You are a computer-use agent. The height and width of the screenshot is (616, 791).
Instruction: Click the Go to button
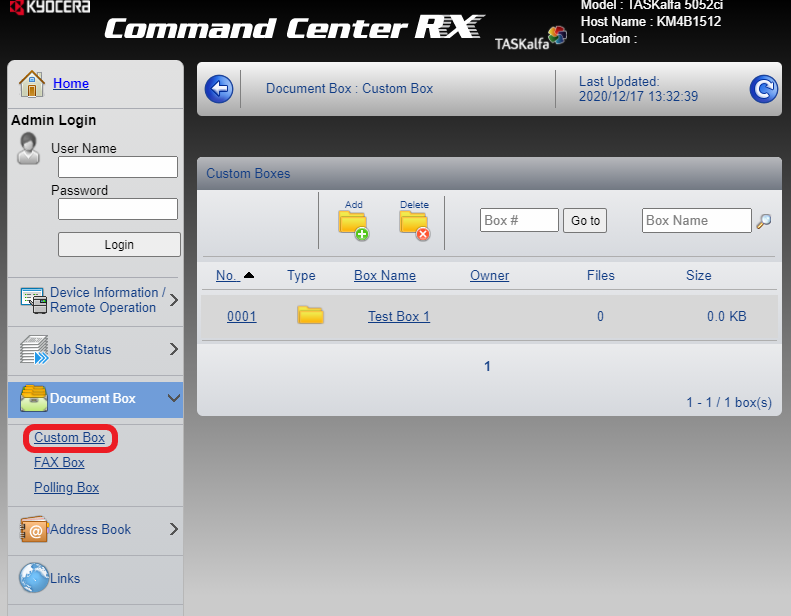tap(585, 220)
